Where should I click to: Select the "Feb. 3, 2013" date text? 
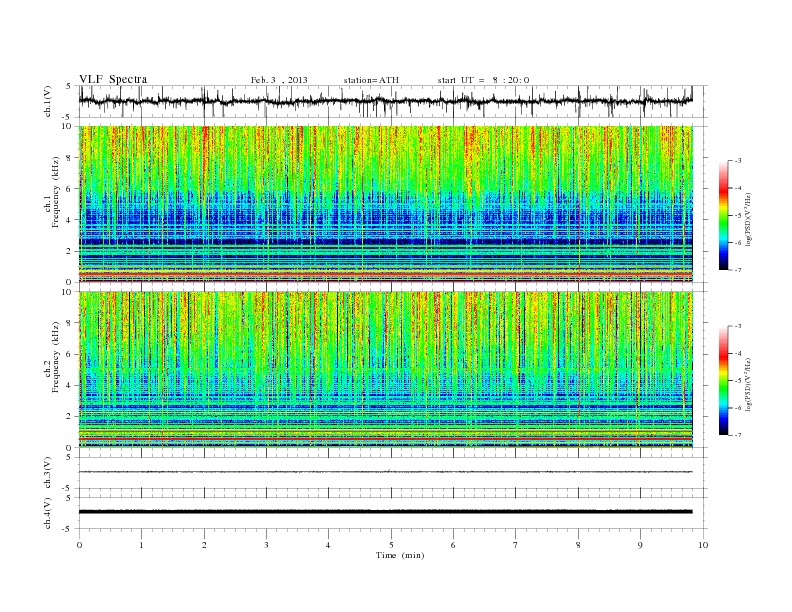point(279,80)
